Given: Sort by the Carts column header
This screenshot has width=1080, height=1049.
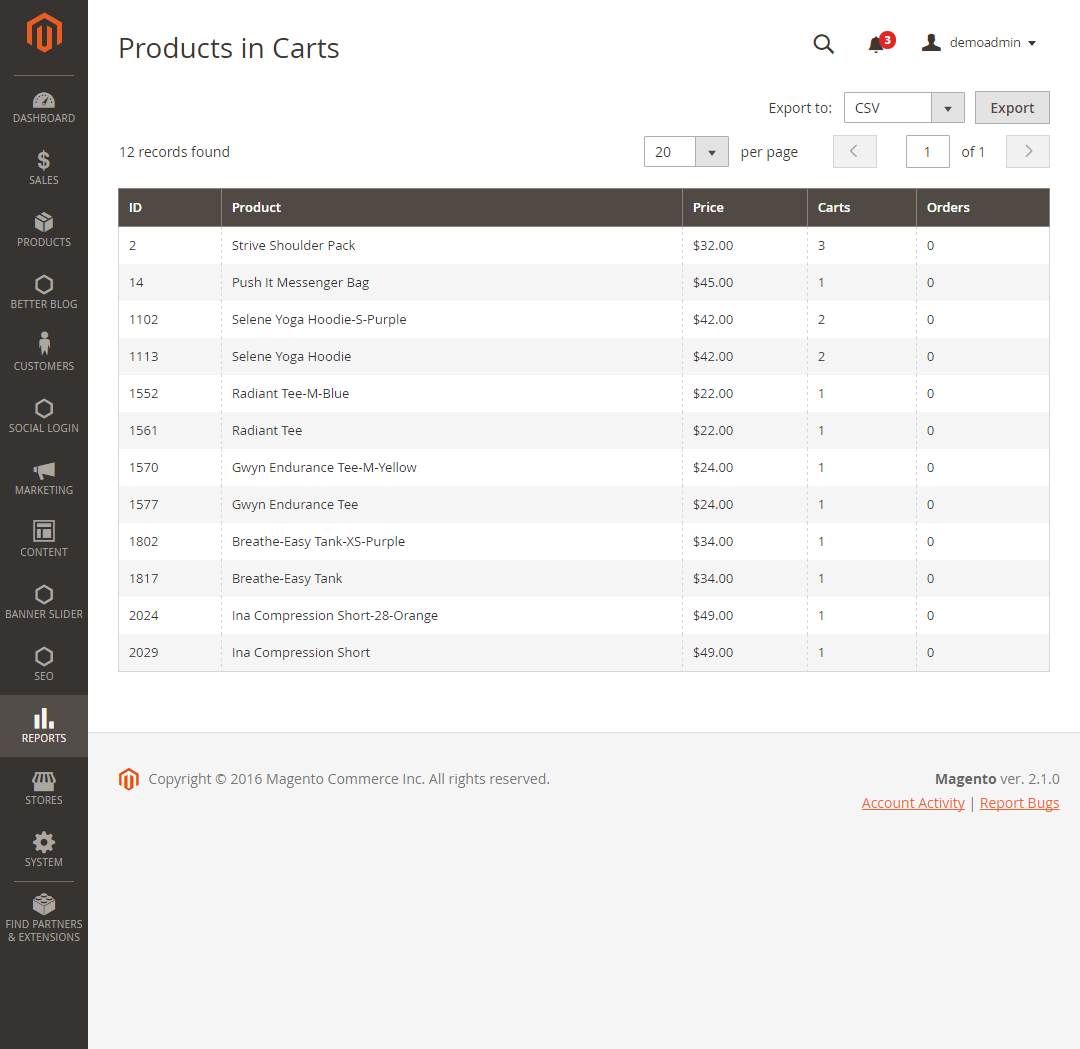Looking at the screenshot, I should tap(862, 207).
